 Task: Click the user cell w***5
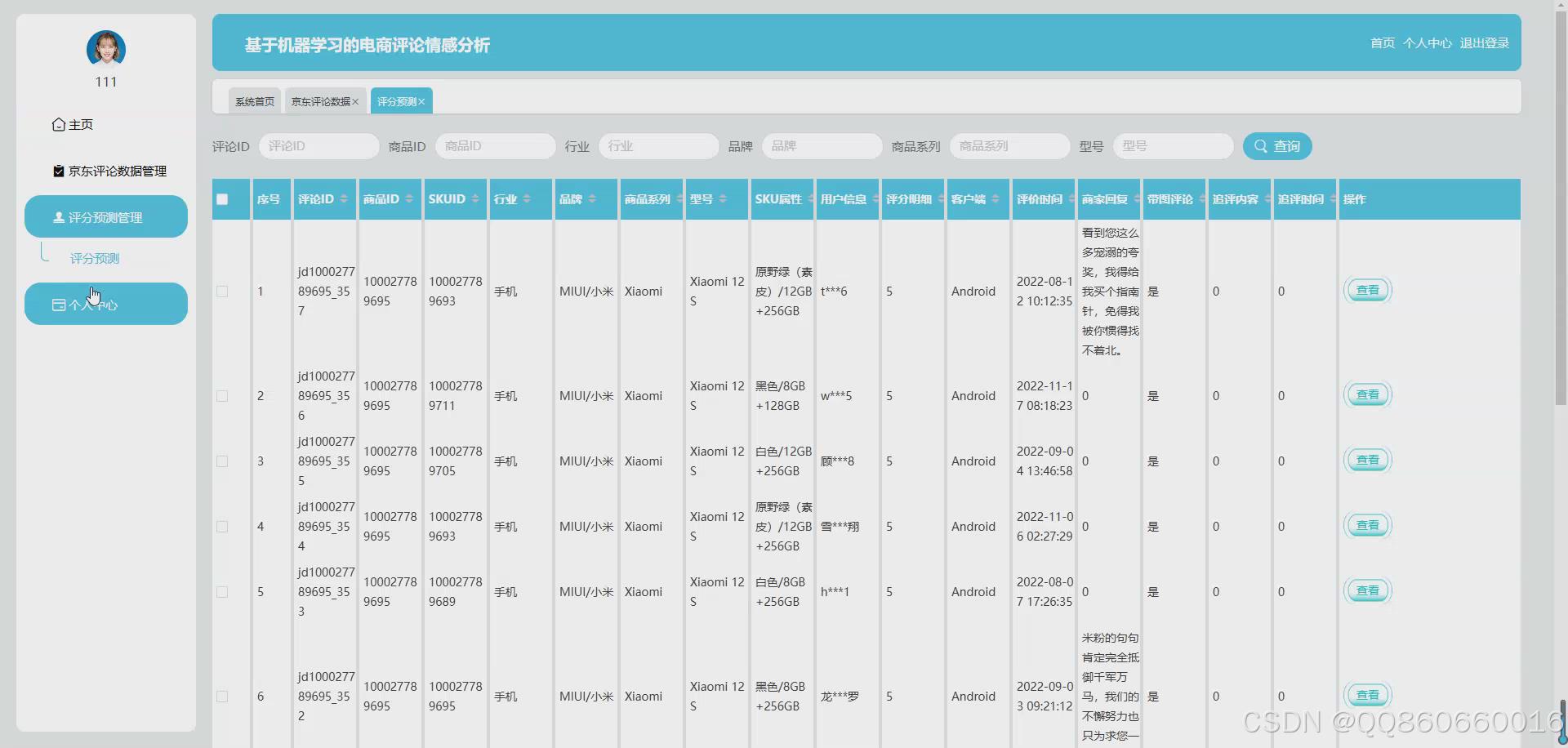(836, 396)
